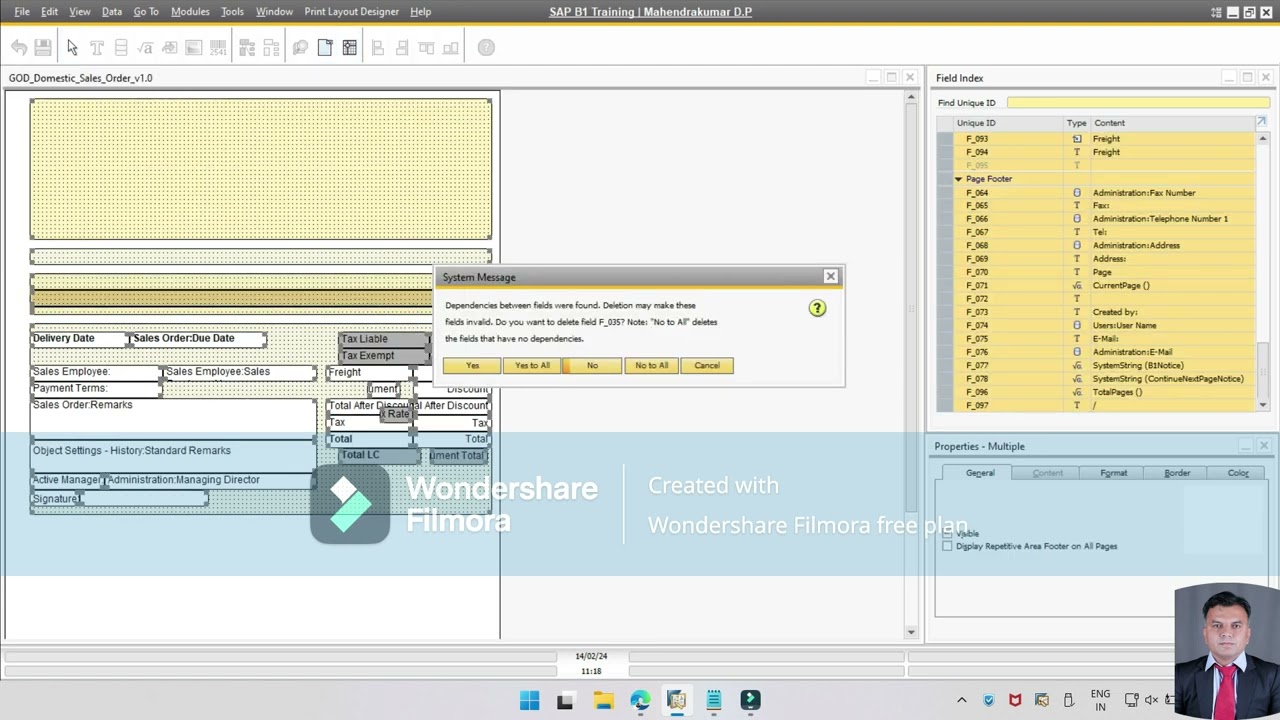
Task: Click the volume muted tray icon
Action: click(1152, 700)
